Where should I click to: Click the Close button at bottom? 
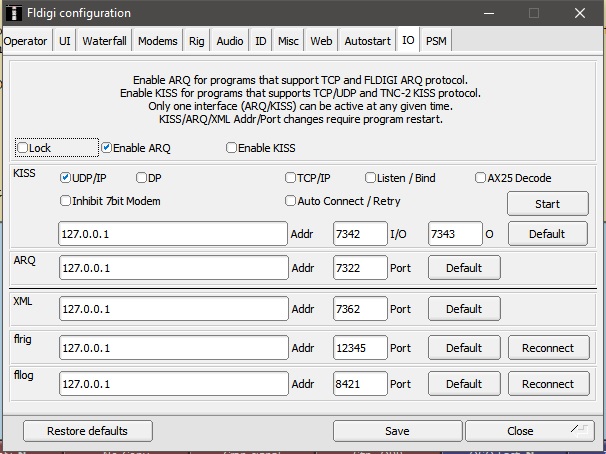(529, 431)
